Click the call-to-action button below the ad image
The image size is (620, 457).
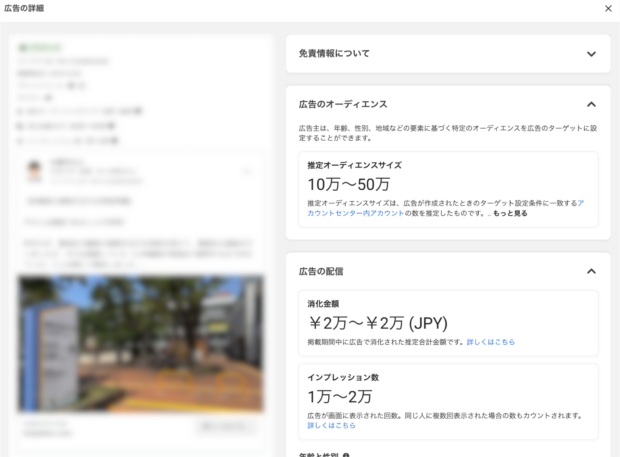coord(225,427)
